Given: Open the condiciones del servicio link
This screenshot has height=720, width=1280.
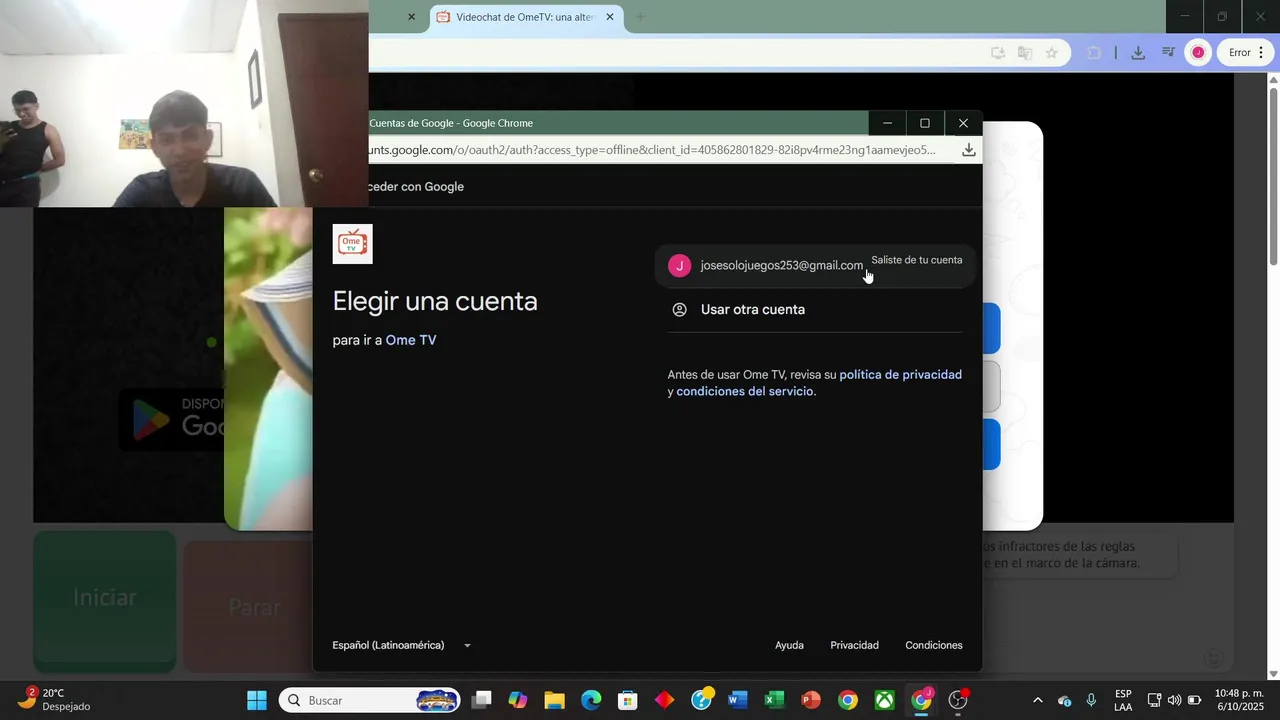Looking at the screenshot, I should (x=745, y=392).
